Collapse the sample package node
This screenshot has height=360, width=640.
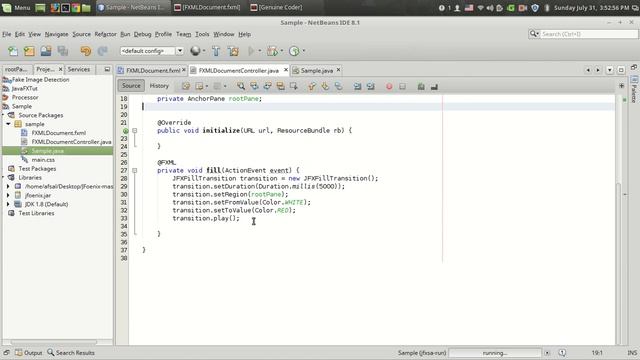point(8,124)
